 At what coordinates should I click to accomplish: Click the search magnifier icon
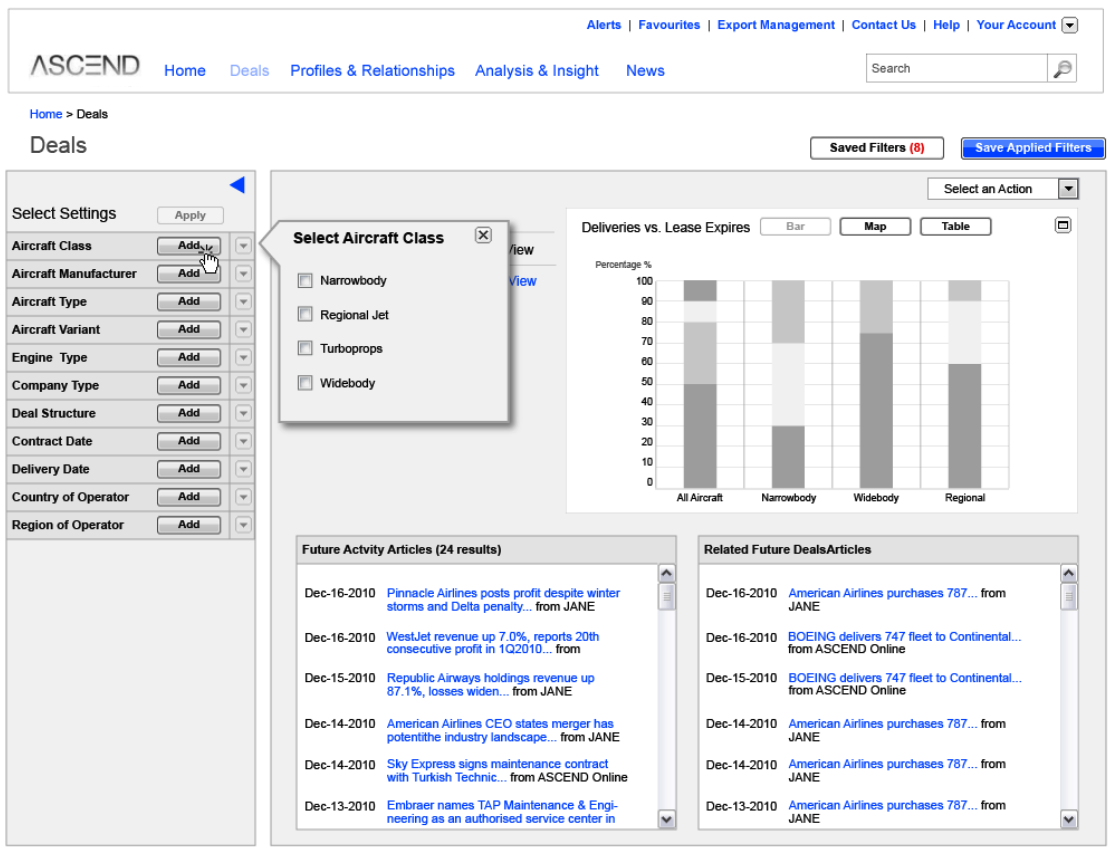tap(1062, 69)
